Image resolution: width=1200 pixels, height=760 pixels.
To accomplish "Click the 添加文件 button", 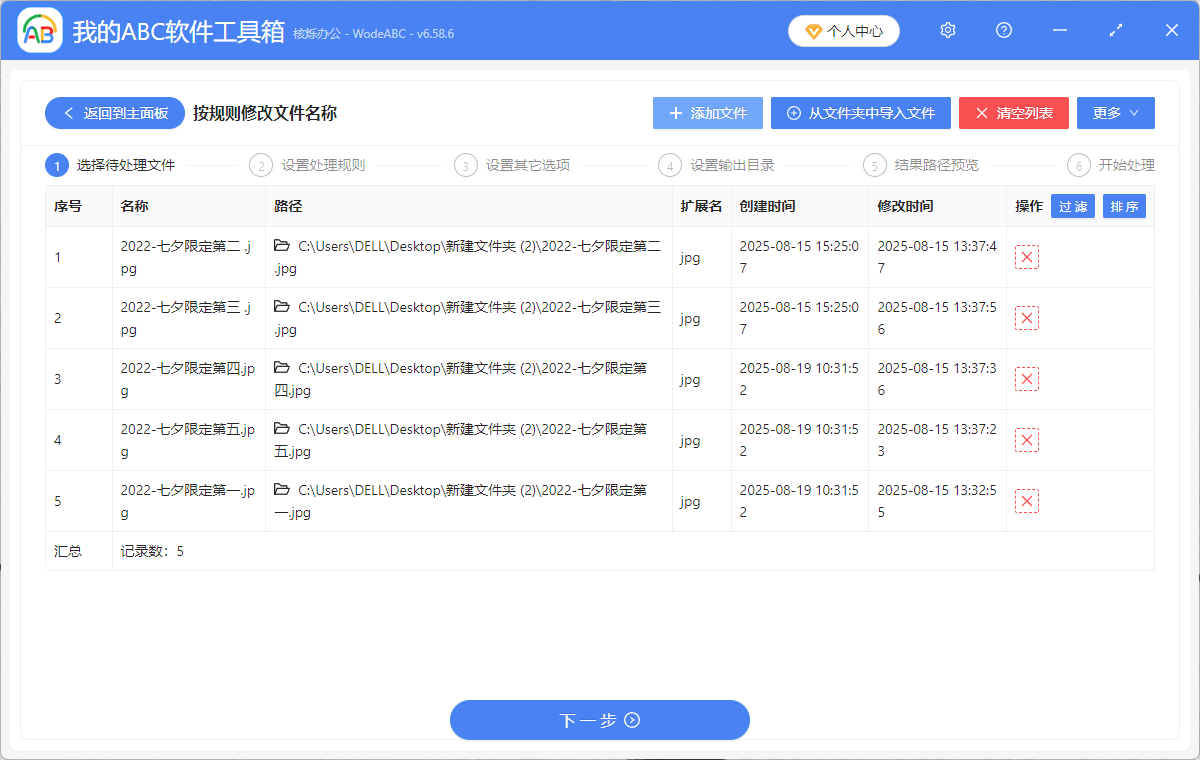I will (707, 112).
